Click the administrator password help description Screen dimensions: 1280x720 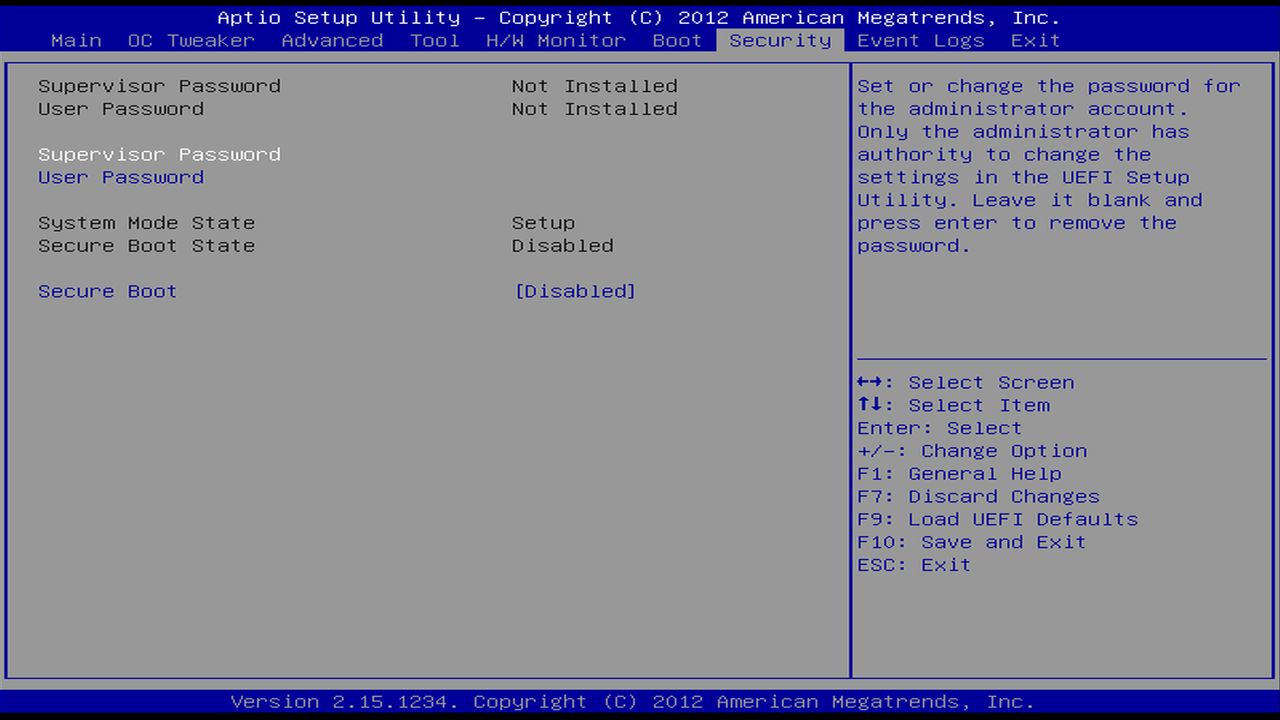[1049, 166]
